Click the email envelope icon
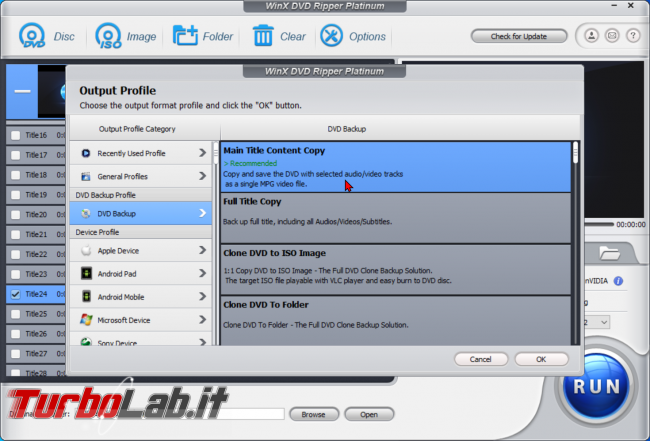Image resolution: width=650 pixels, height=441 pixels. (x=612, y=36)
